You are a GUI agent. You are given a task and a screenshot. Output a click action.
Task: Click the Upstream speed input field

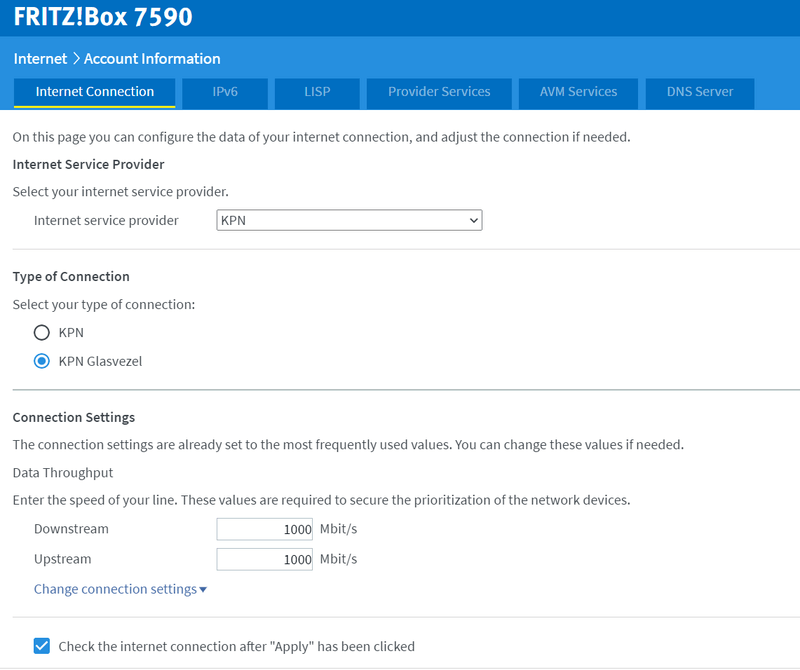[x=264, y=559]
